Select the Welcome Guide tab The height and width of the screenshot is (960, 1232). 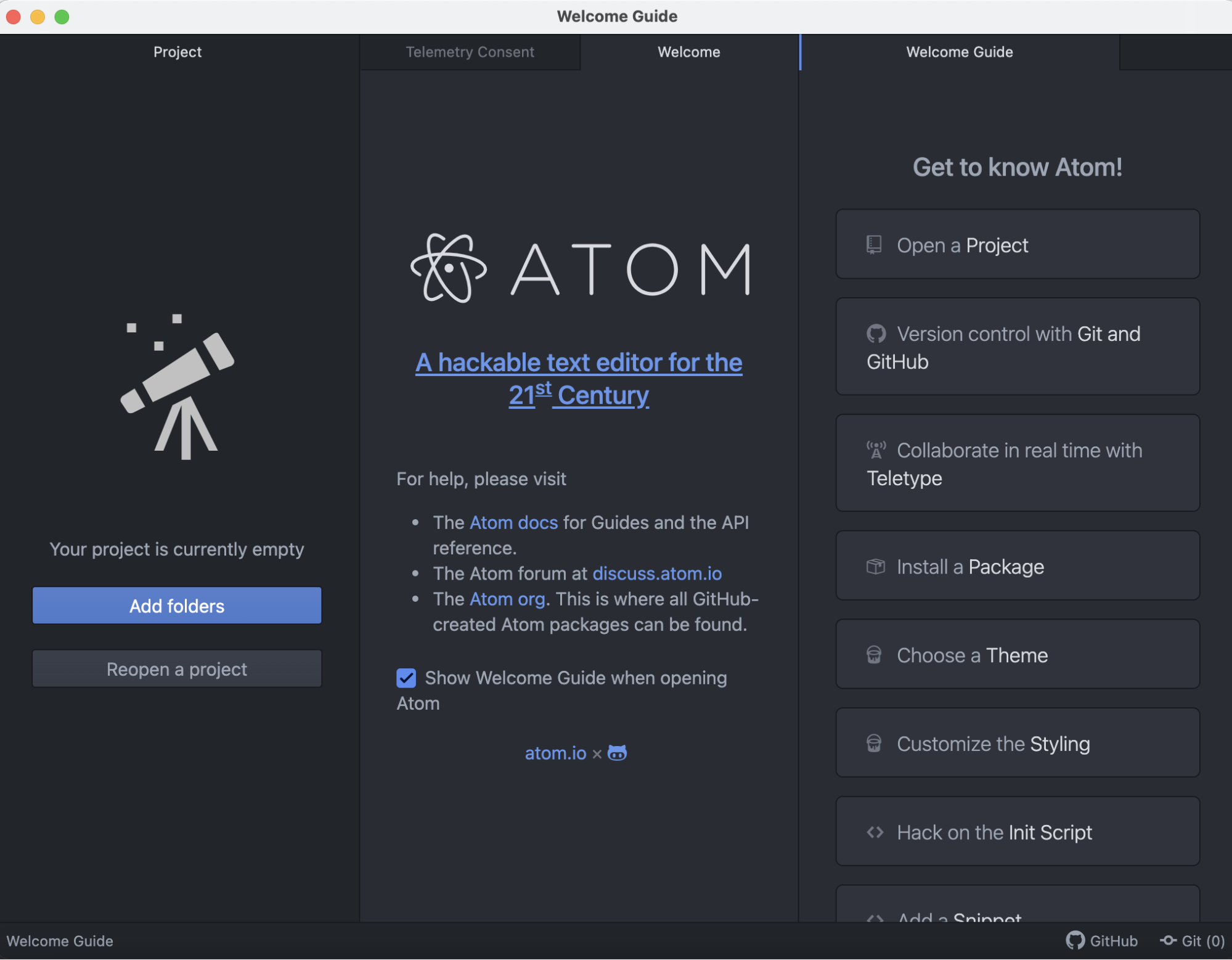tap(960, 52)
